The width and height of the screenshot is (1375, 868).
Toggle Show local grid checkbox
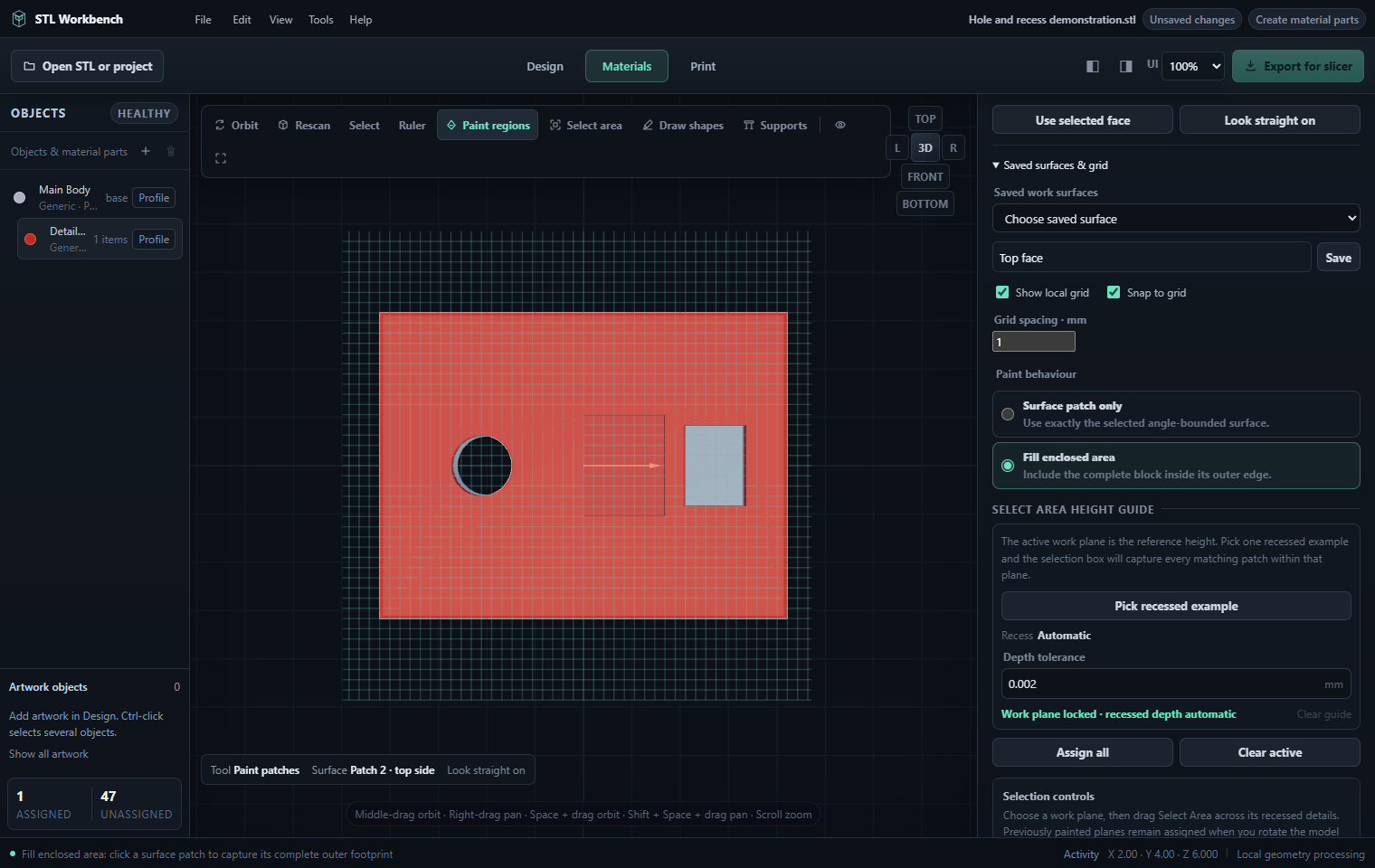(1002, 292)
